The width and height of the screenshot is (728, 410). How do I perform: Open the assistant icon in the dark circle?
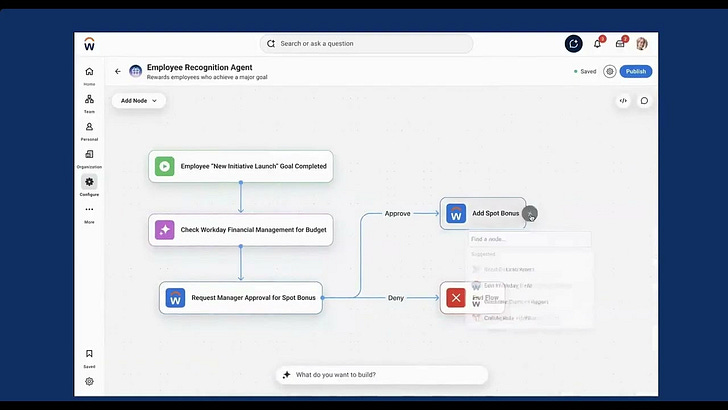pos(573,44)
